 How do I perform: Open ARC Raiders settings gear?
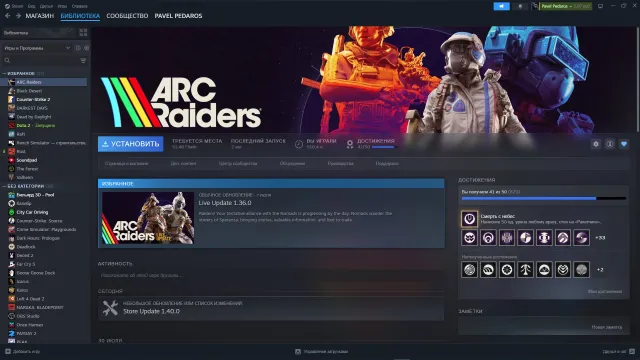coord(596,144)
